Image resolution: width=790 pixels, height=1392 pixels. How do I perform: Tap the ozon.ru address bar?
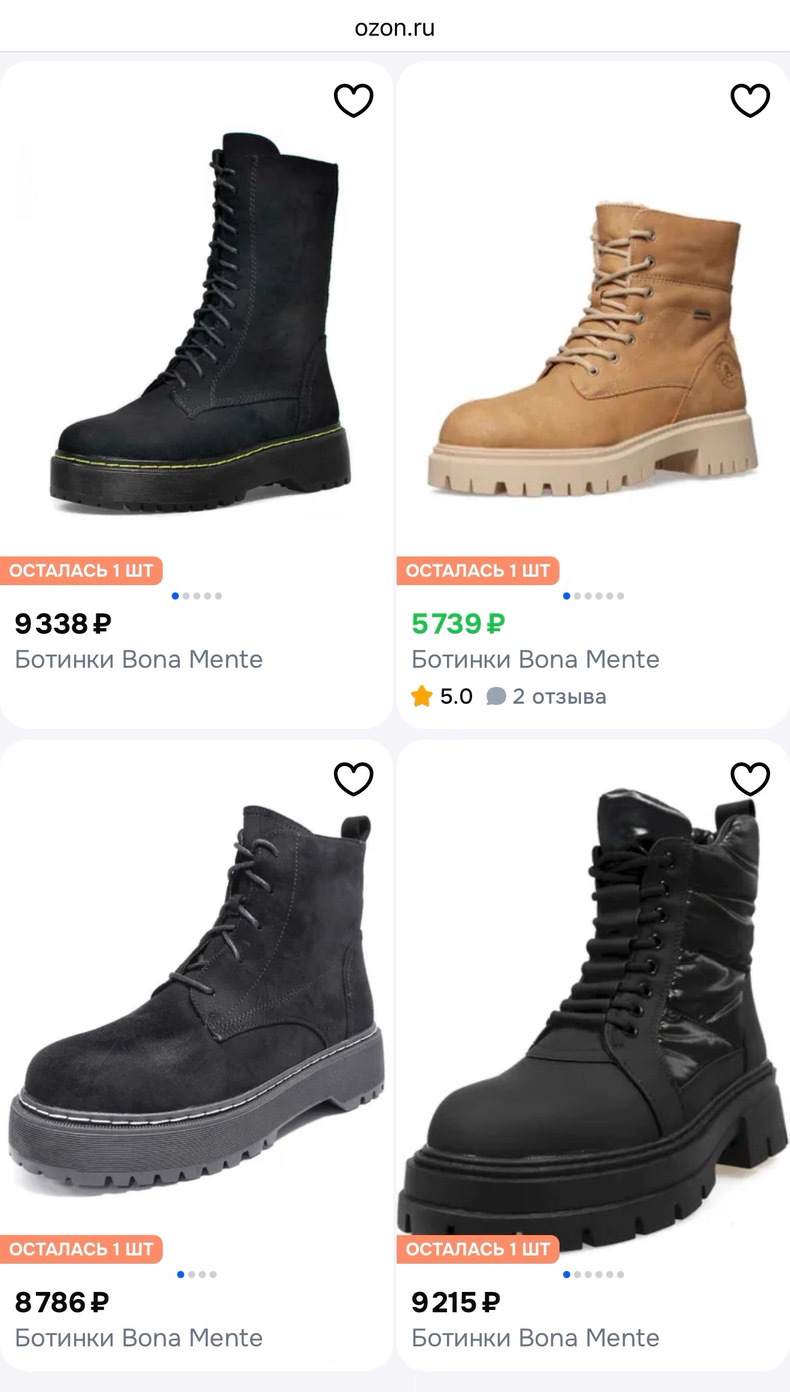coord(395,28)
